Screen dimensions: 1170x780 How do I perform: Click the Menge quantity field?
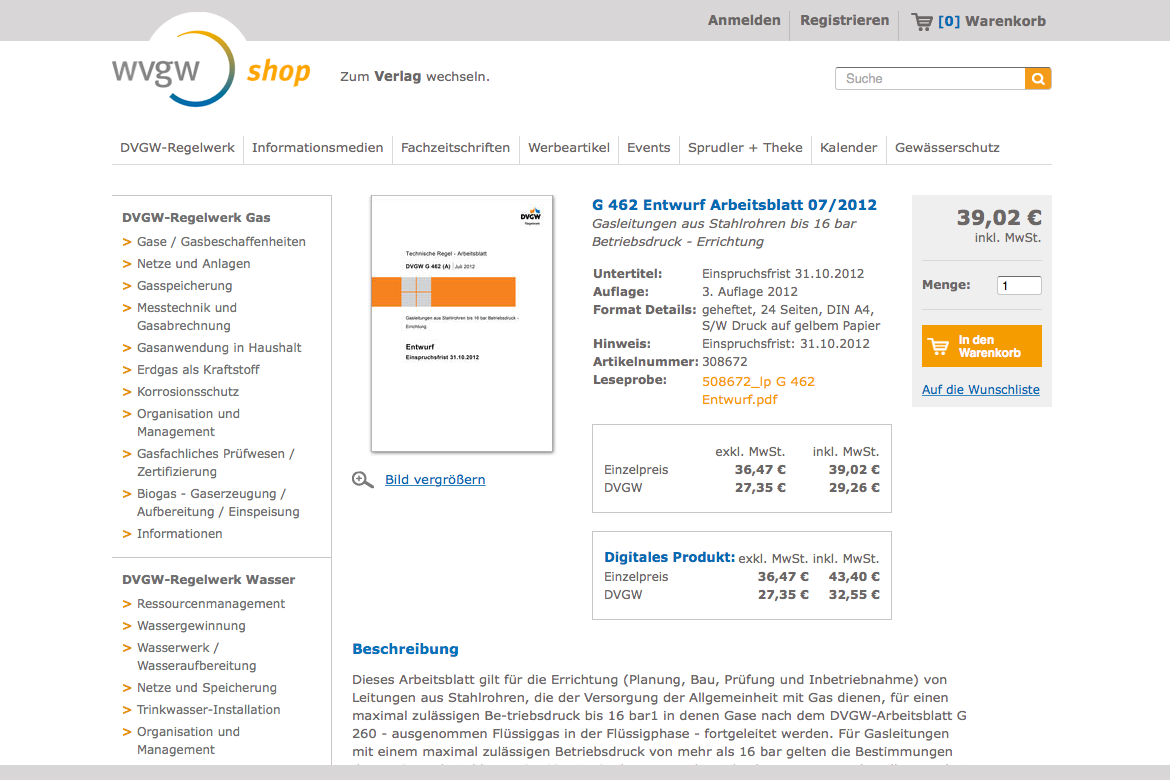(x=1019, y=285)
